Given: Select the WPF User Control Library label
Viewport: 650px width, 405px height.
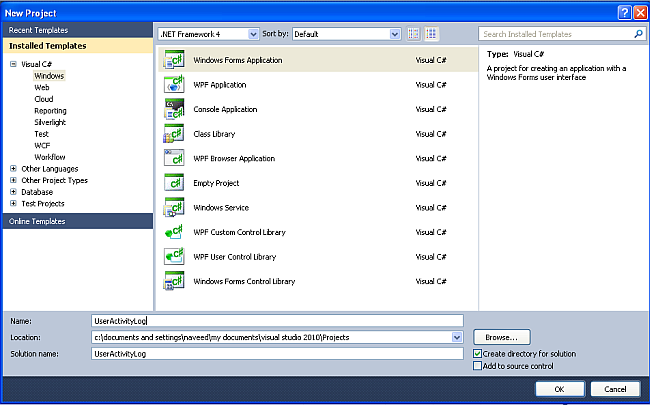Looking at the screenshot, I should pos(235,257).
